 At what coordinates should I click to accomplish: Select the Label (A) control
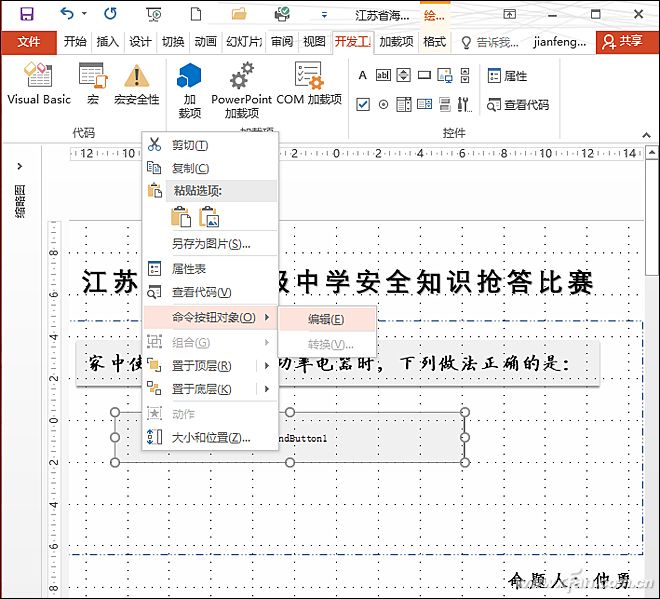pyautogui.click(x=362, y=76)
